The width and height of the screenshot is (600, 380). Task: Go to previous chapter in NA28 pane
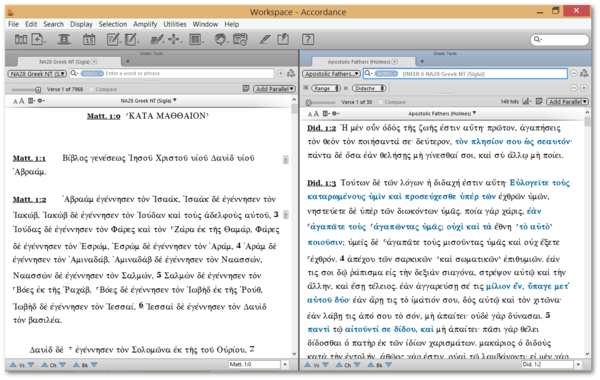coord(45,365)
